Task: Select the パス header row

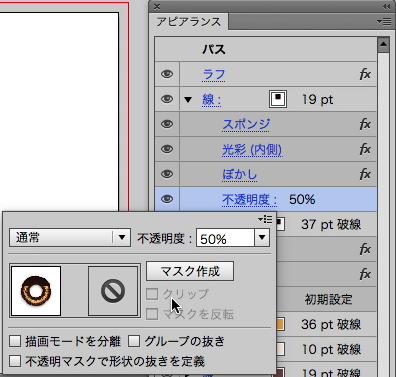Action: (x=266, y=49)
